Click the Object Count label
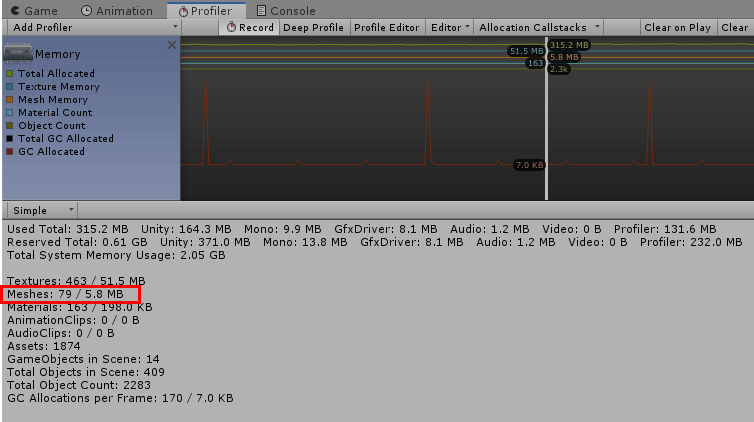Viewport: 754px width, 422px height. tap(52, 125)
